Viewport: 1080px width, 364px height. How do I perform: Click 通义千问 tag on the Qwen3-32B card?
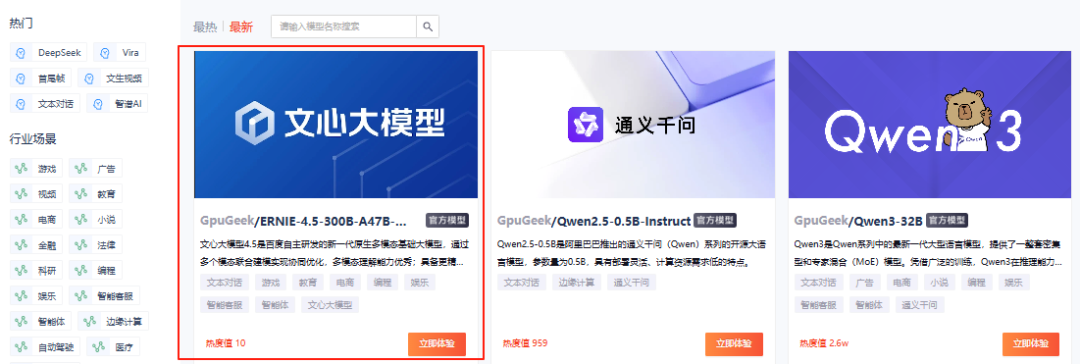[x=920, y=305]
